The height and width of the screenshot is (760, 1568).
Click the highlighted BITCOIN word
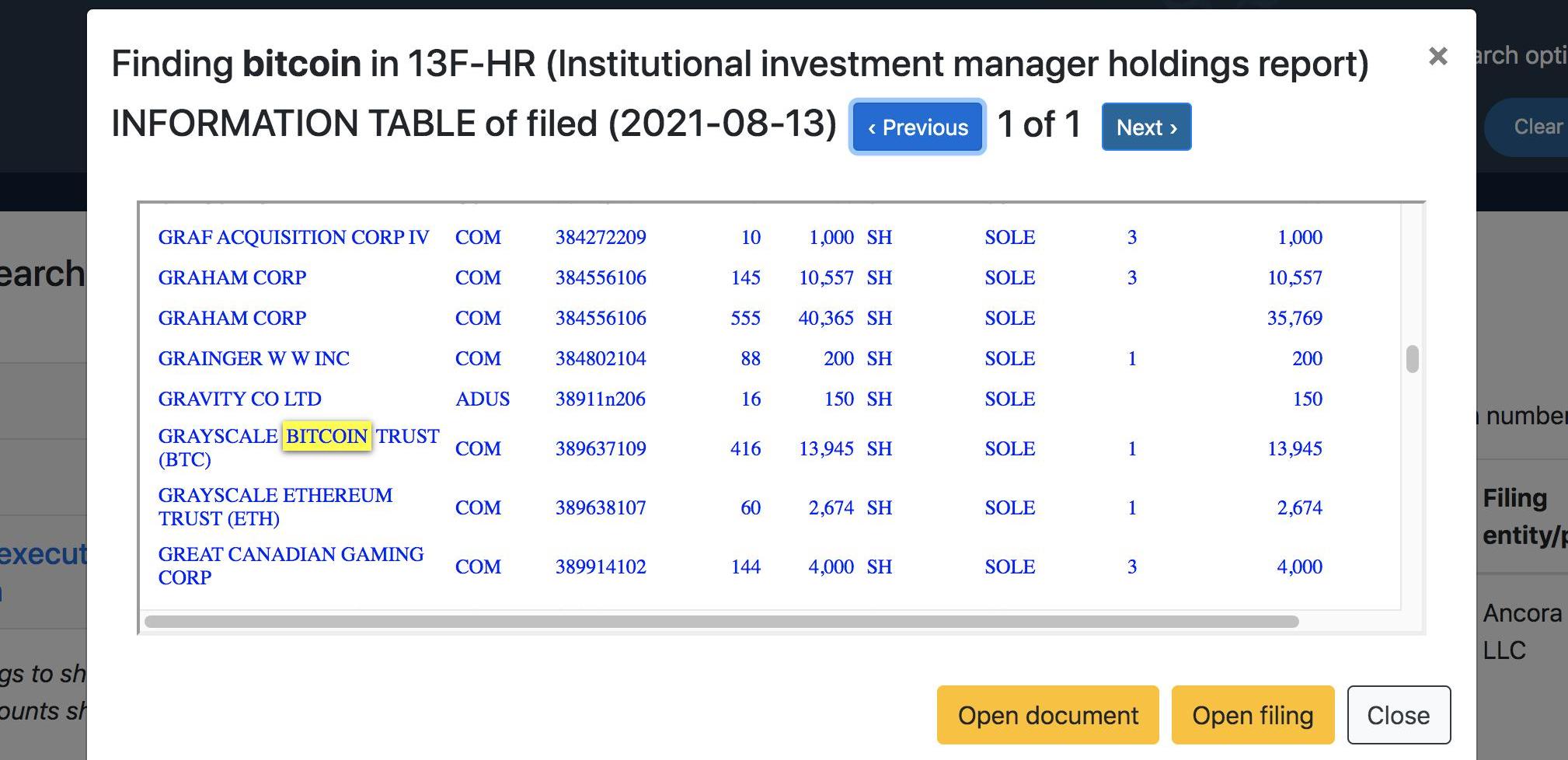326,436
